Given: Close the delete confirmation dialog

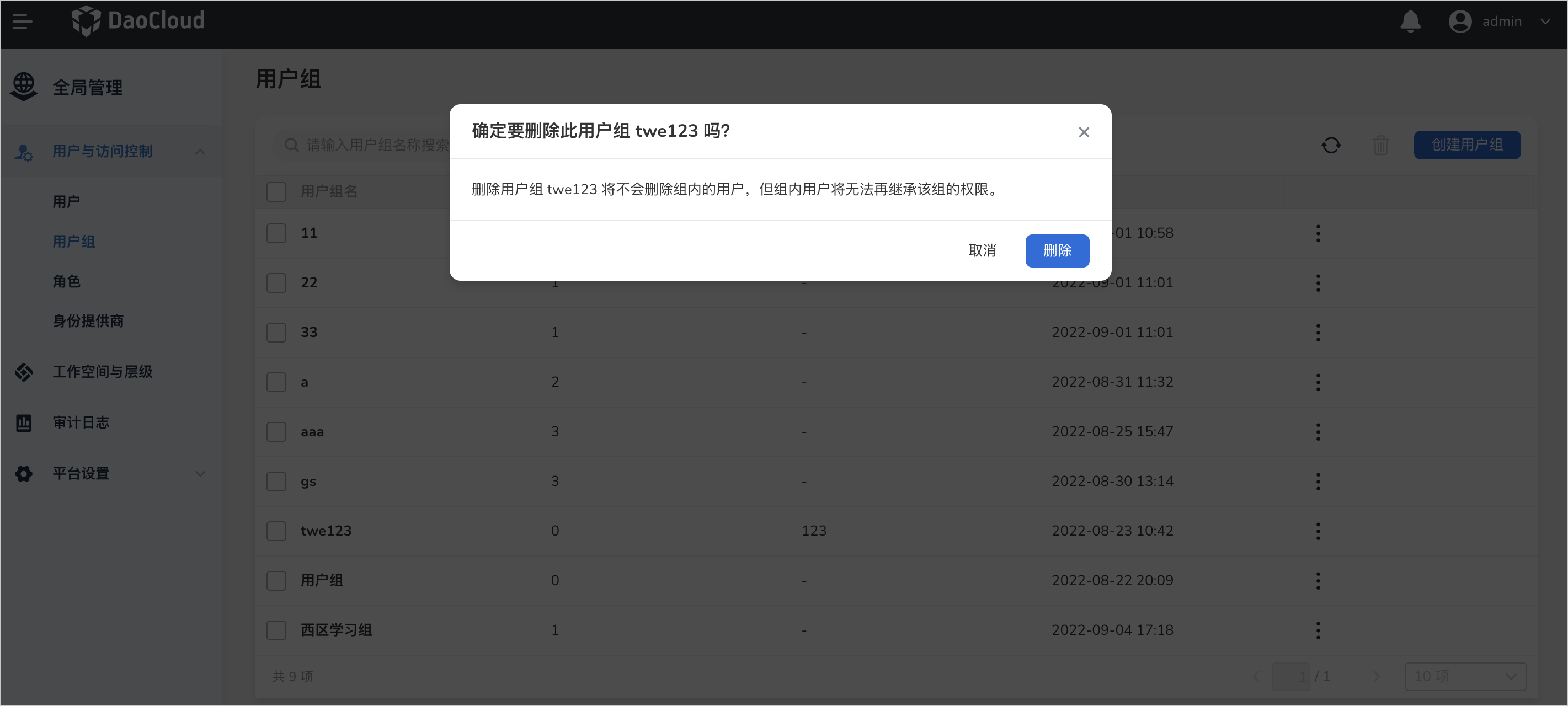Looking at the screenshot, I should pyautogui.click(x=1084, y=132).
